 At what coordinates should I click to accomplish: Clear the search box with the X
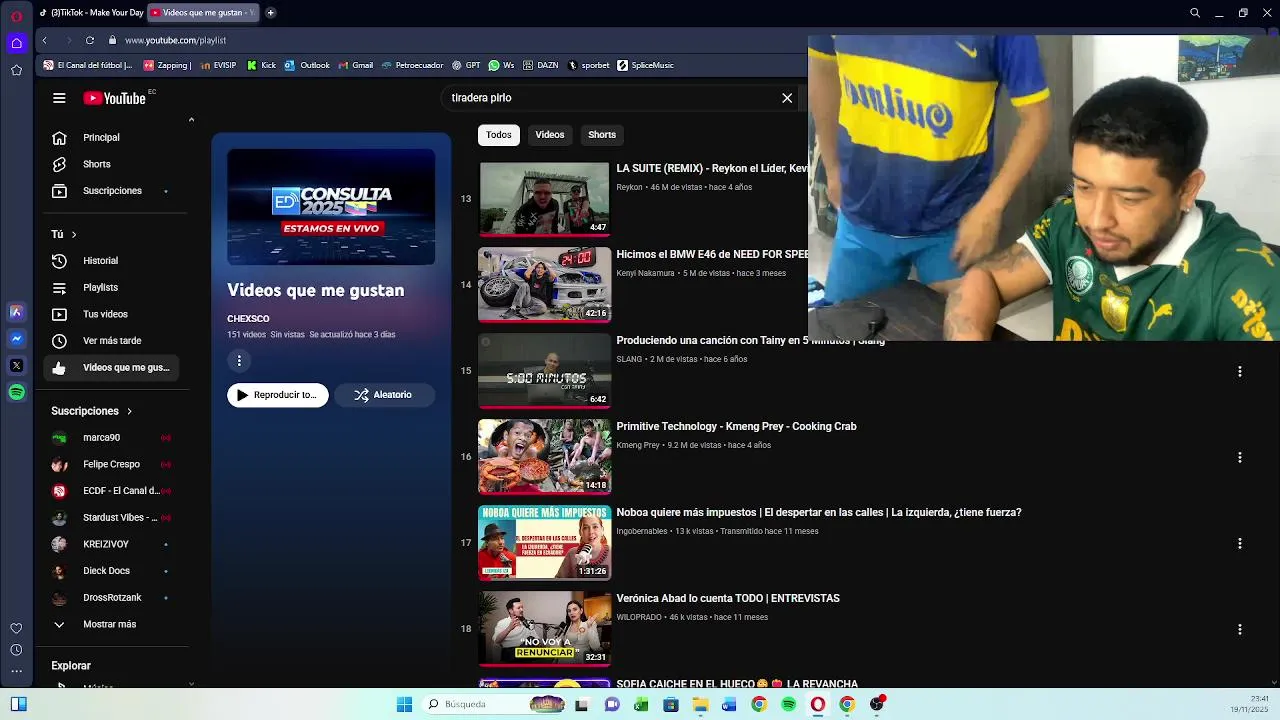point(787,98)
